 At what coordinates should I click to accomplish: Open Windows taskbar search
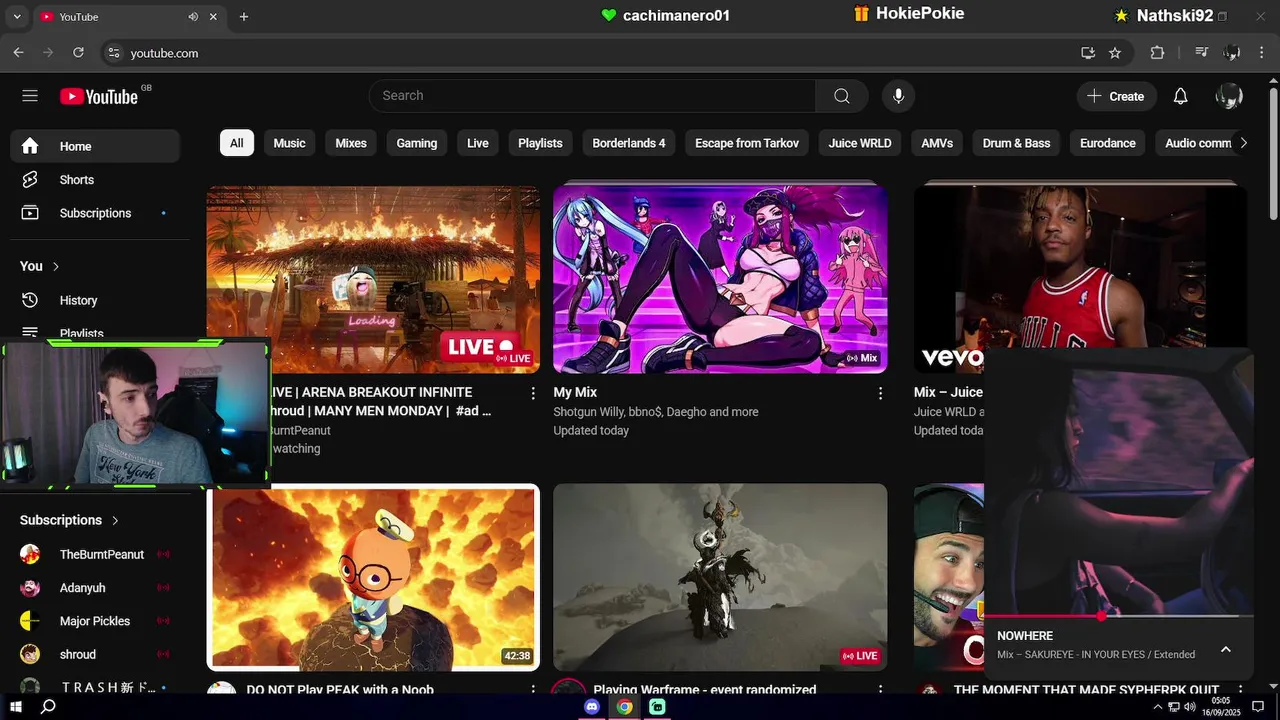point(48,707)
